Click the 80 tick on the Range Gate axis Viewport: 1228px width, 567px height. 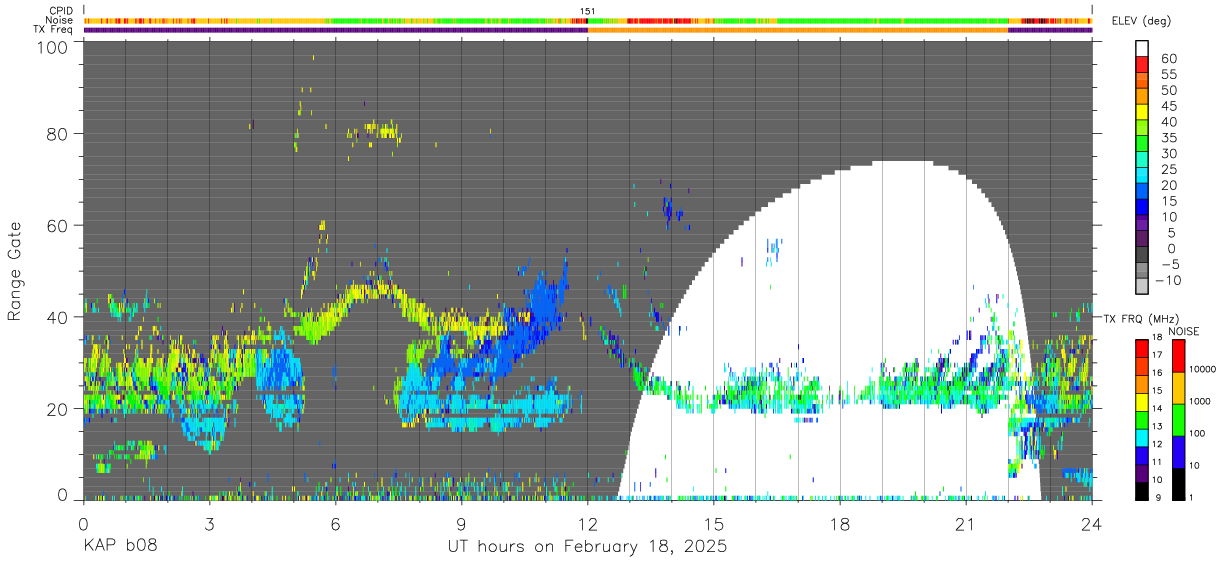point(56,133)
